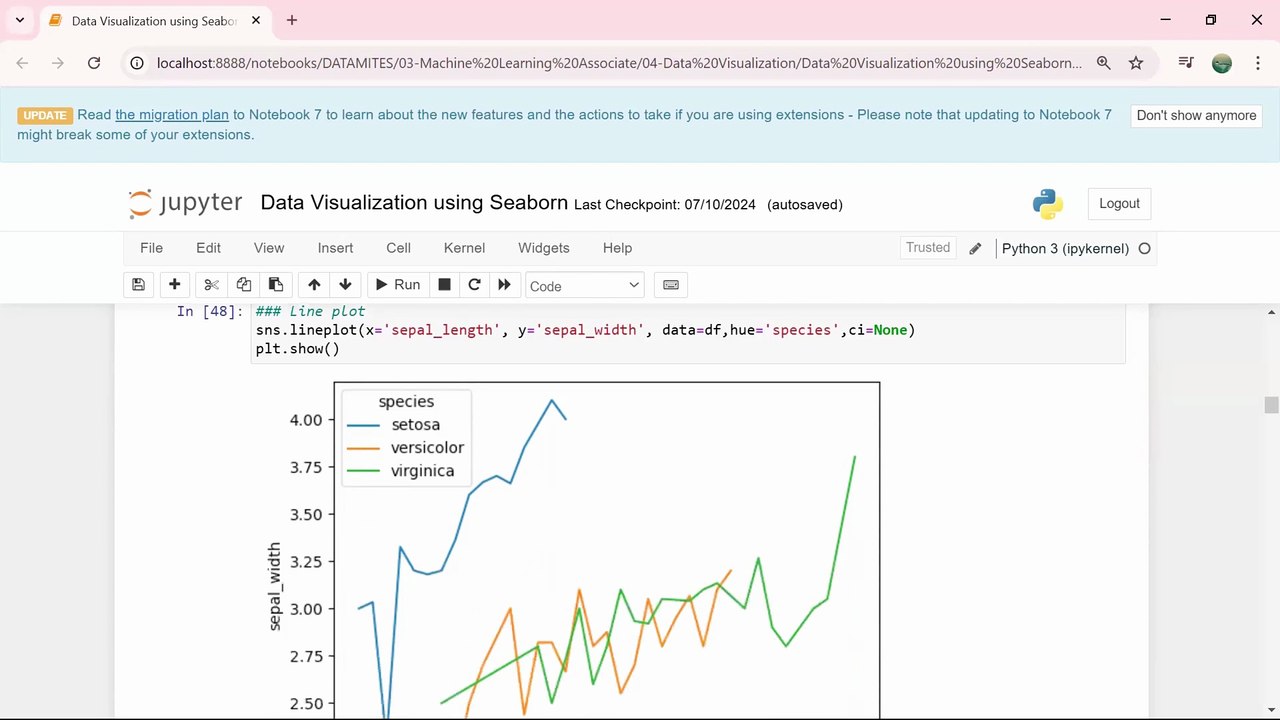
Task: Click the Python logo icon
Action: [1047, 204]
